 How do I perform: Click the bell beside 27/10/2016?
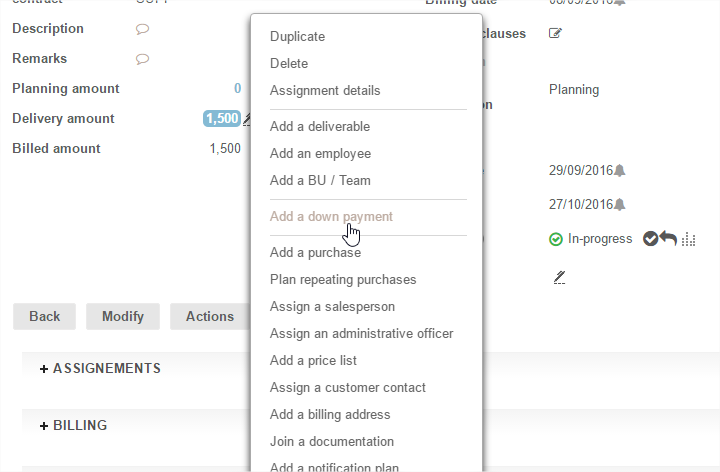coord(620,204)
